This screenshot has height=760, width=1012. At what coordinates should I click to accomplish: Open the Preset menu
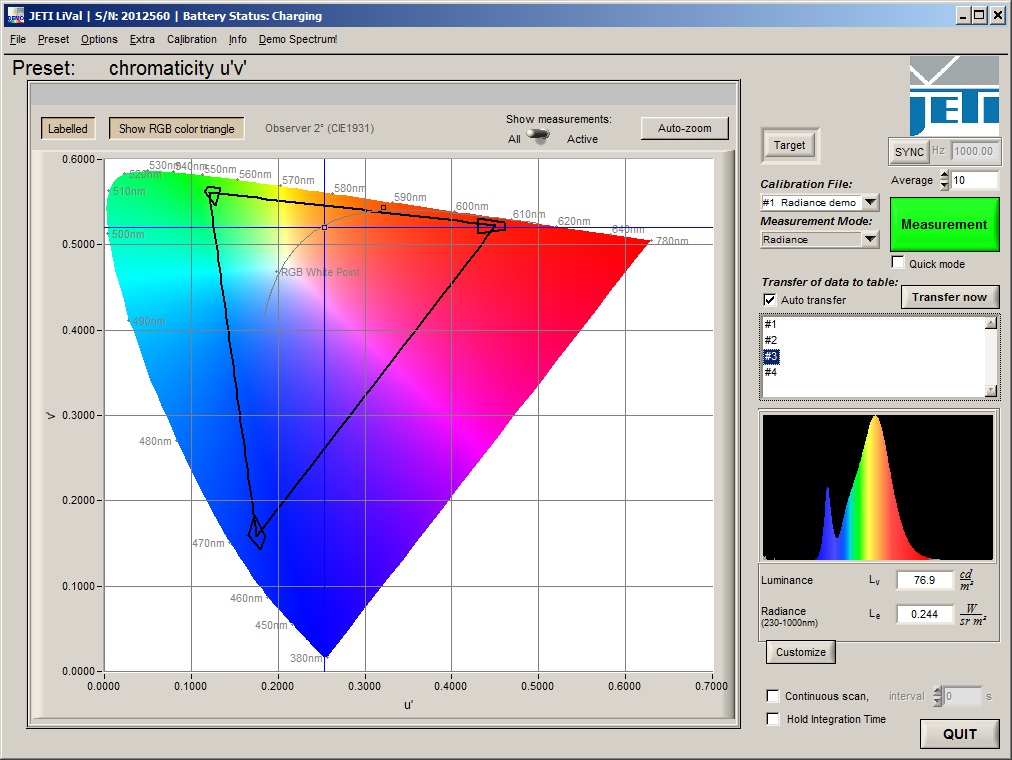(53, 39)
